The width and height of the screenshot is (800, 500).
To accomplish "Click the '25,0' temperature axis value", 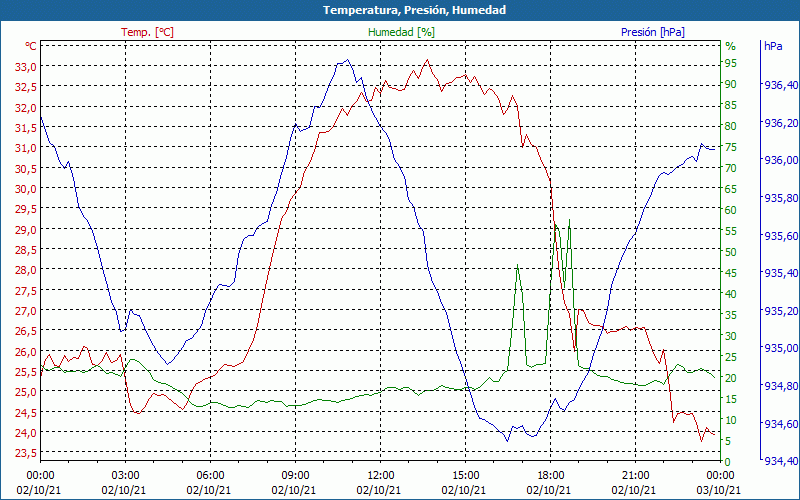I will pyautogui.click(x=26, y=392).
